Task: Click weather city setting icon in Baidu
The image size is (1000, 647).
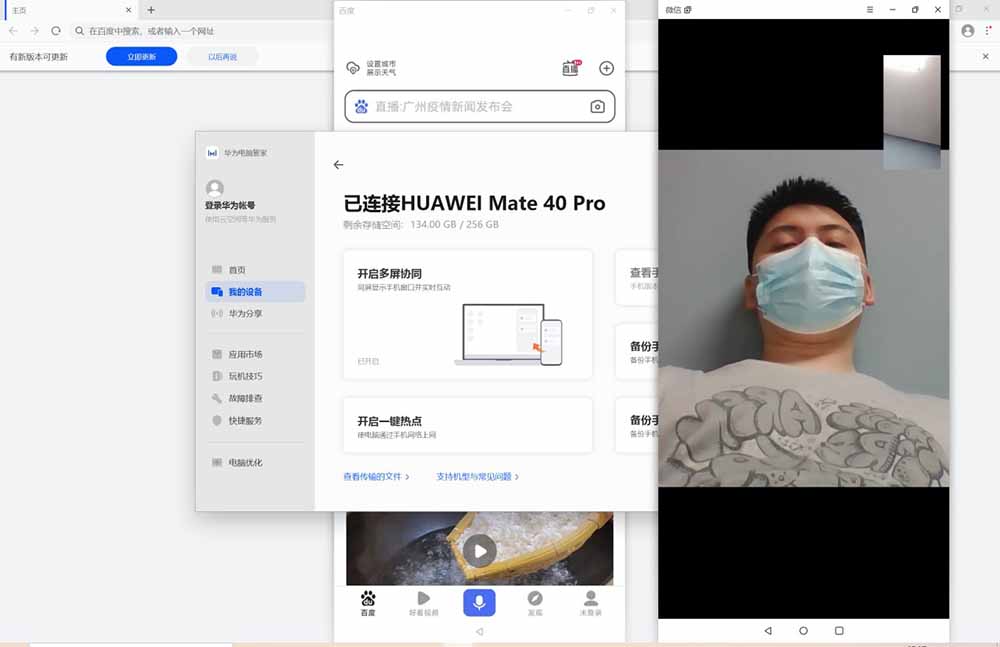Action: point(353,68)
